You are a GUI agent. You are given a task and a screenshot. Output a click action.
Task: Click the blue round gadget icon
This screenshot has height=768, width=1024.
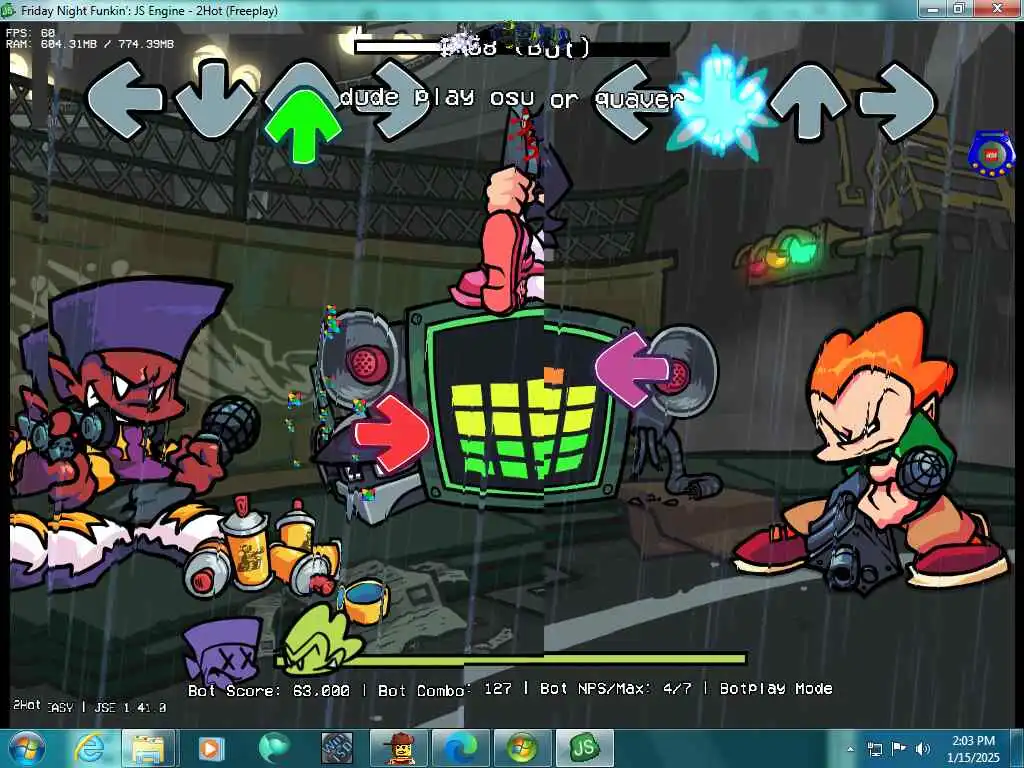pos(992,153)
